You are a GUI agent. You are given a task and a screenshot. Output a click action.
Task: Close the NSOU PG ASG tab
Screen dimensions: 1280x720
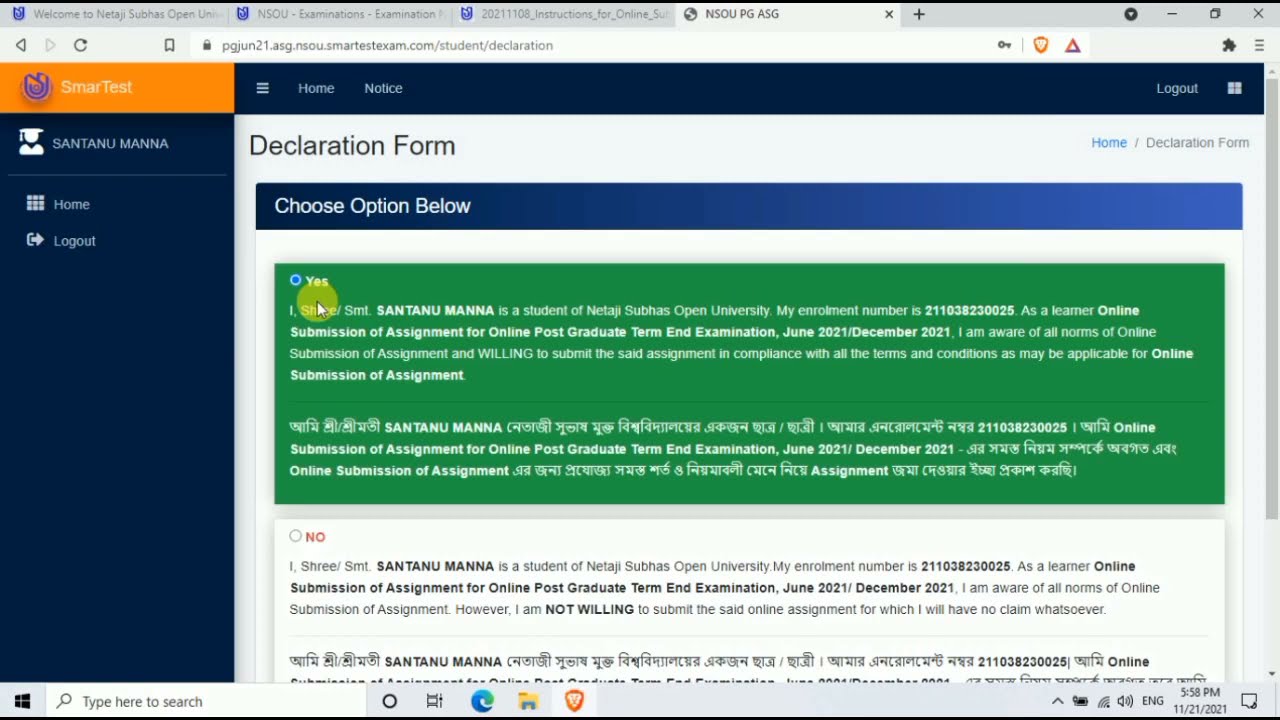tap(889, 14)
